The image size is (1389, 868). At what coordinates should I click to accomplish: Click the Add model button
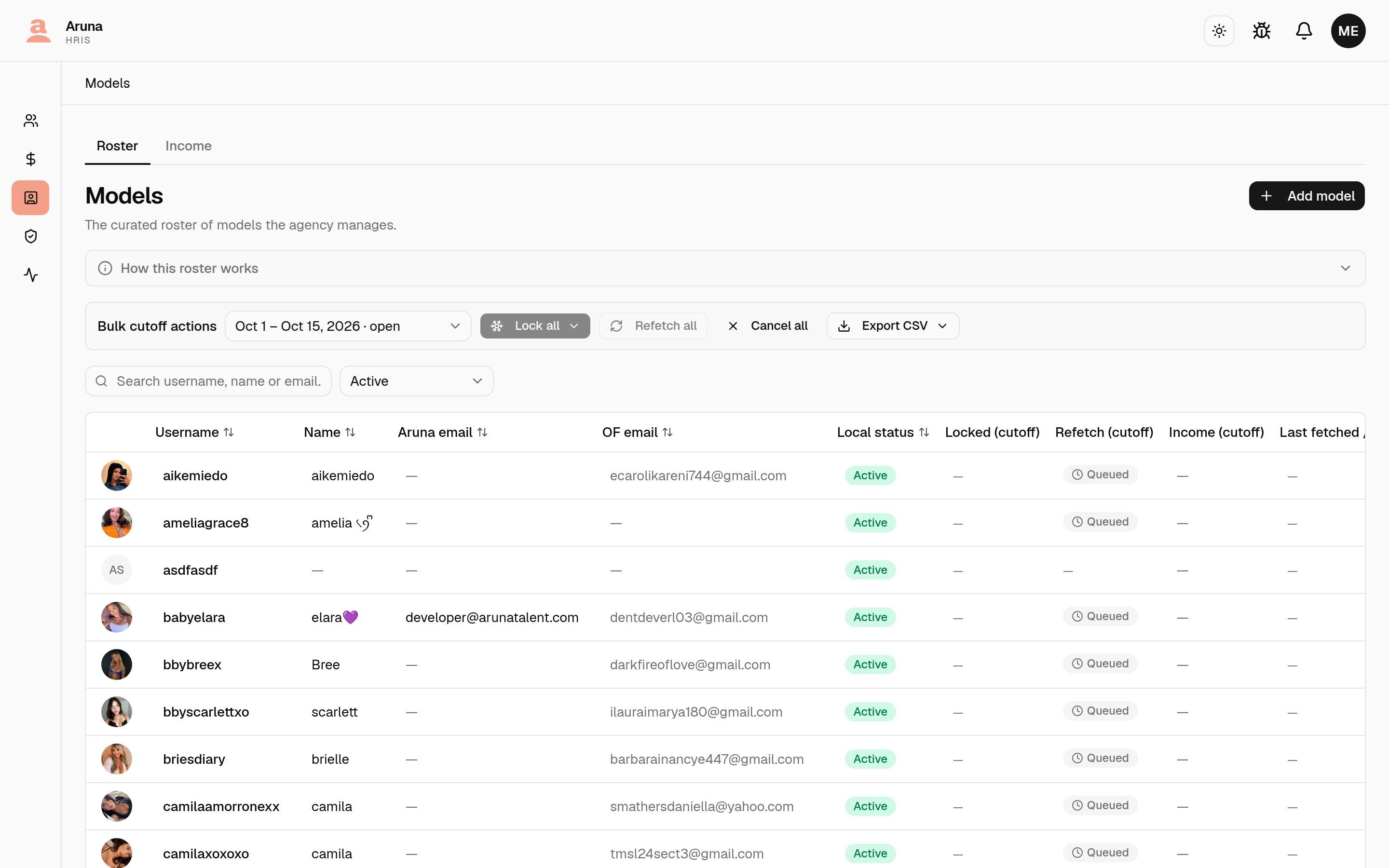click(x=1307, y=196)
